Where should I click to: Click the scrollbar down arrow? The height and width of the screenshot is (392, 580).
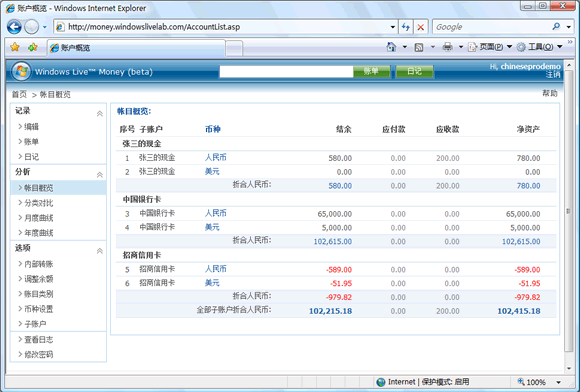pyautogui.click(x=569, y=368)
